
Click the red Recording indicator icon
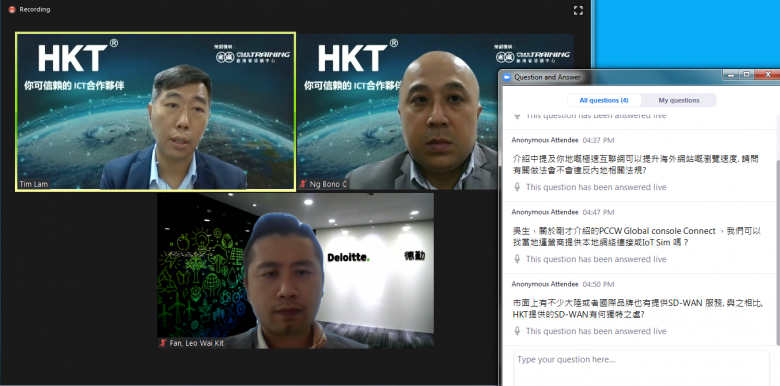click(11, 9)
